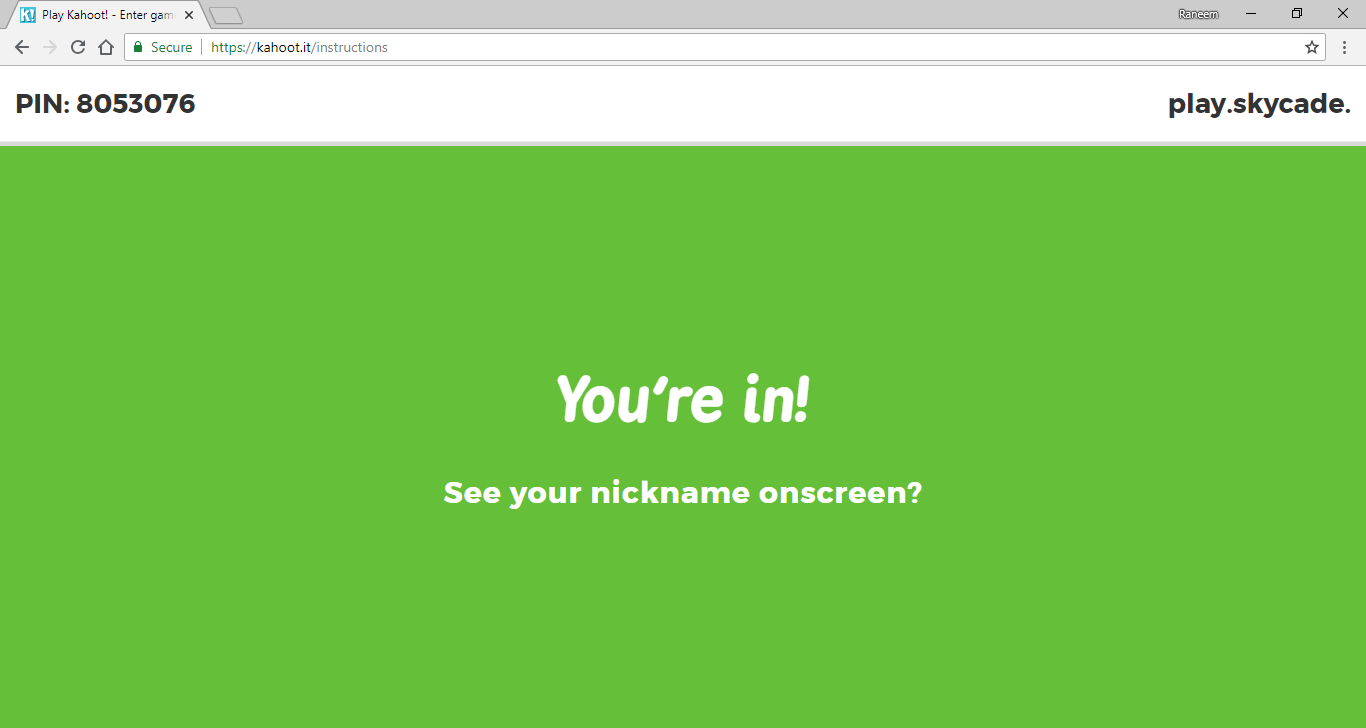The height and width of the screenshot is (728, 1366).
Task: View the Secure padlock site information
Action: click(162, 47)
